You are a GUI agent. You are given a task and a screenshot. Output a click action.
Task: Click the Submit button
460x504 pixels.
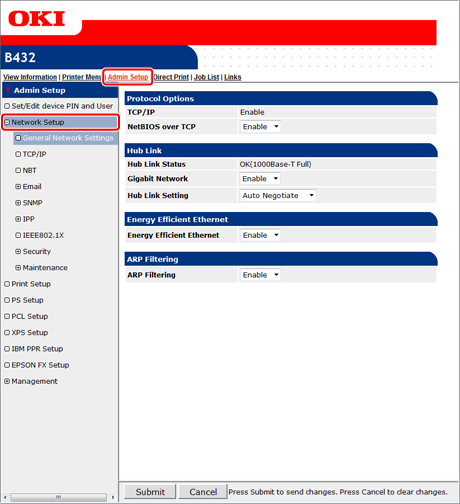coord(150,492)
